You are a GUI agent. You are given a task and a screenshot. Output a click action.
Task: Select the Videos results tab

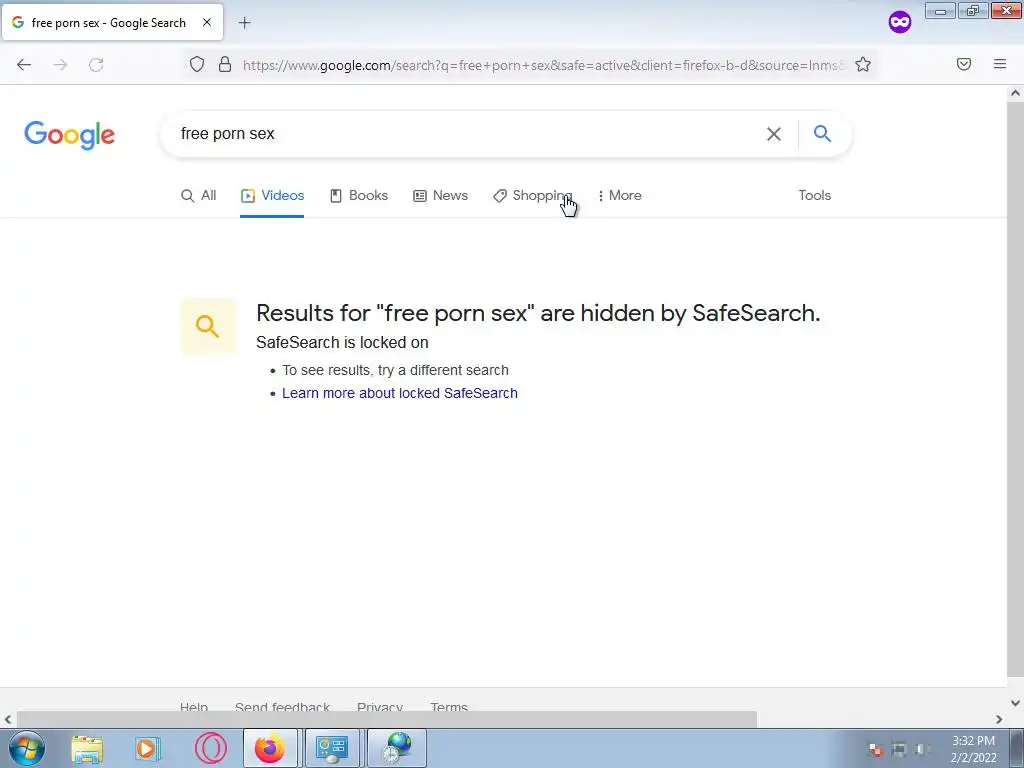click(272, 195)
